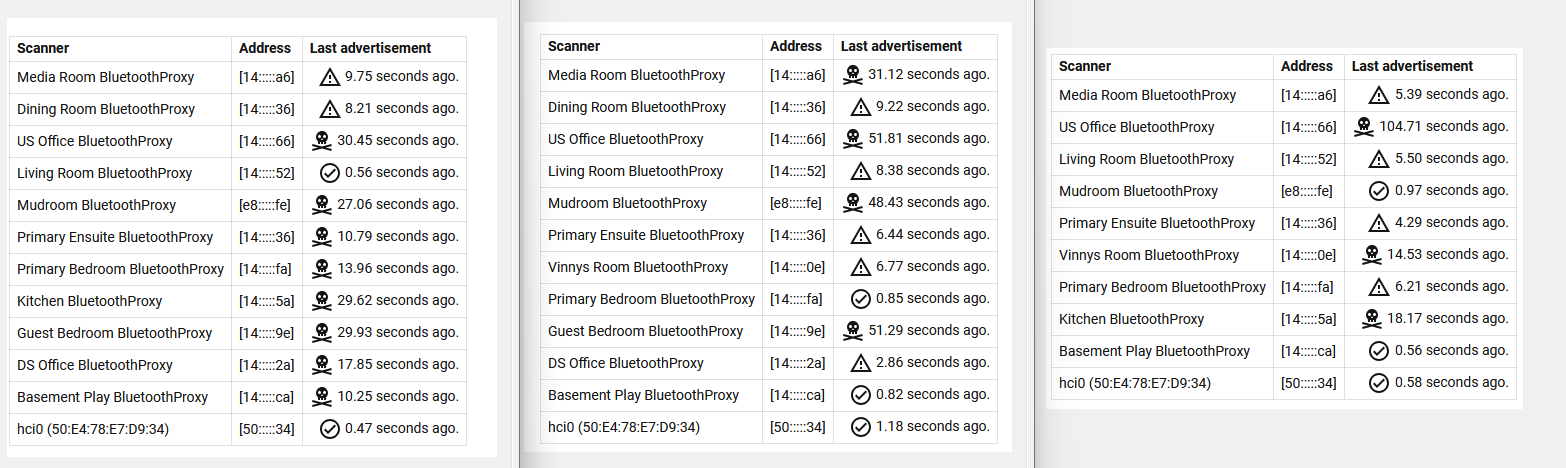The width and height of the screenshot is (1566, 468).
Task: Click the 14.53 seconds ago text
Action: pos(1447,255)
